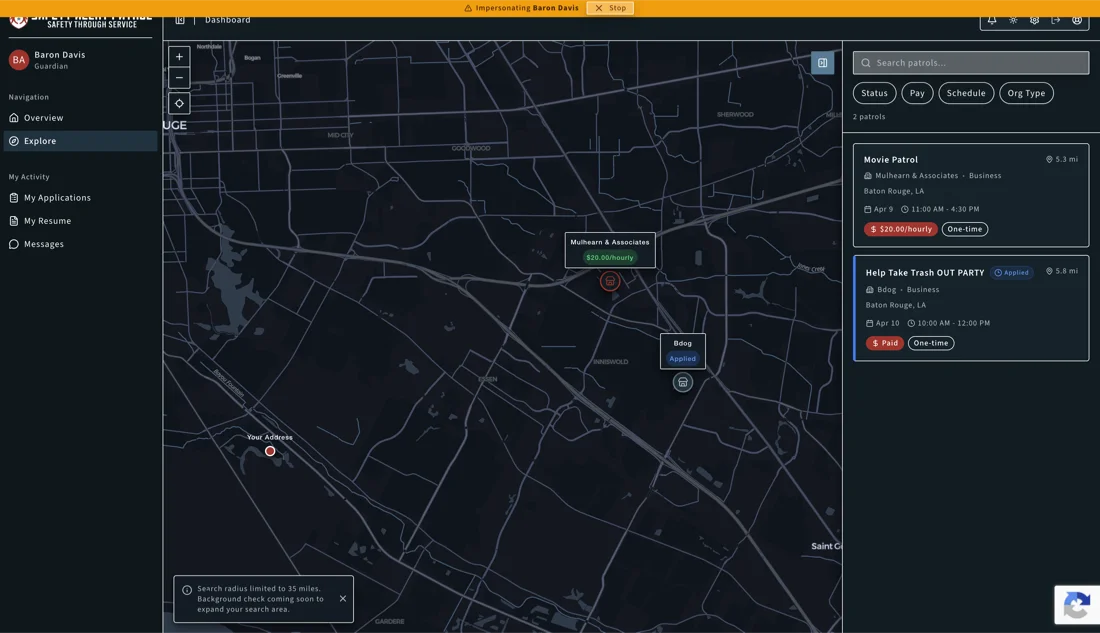Image resolution: width=1100 pixels, height=633 pixels.
Task: Toggle the patrol list panel
Action: point(822,63)
